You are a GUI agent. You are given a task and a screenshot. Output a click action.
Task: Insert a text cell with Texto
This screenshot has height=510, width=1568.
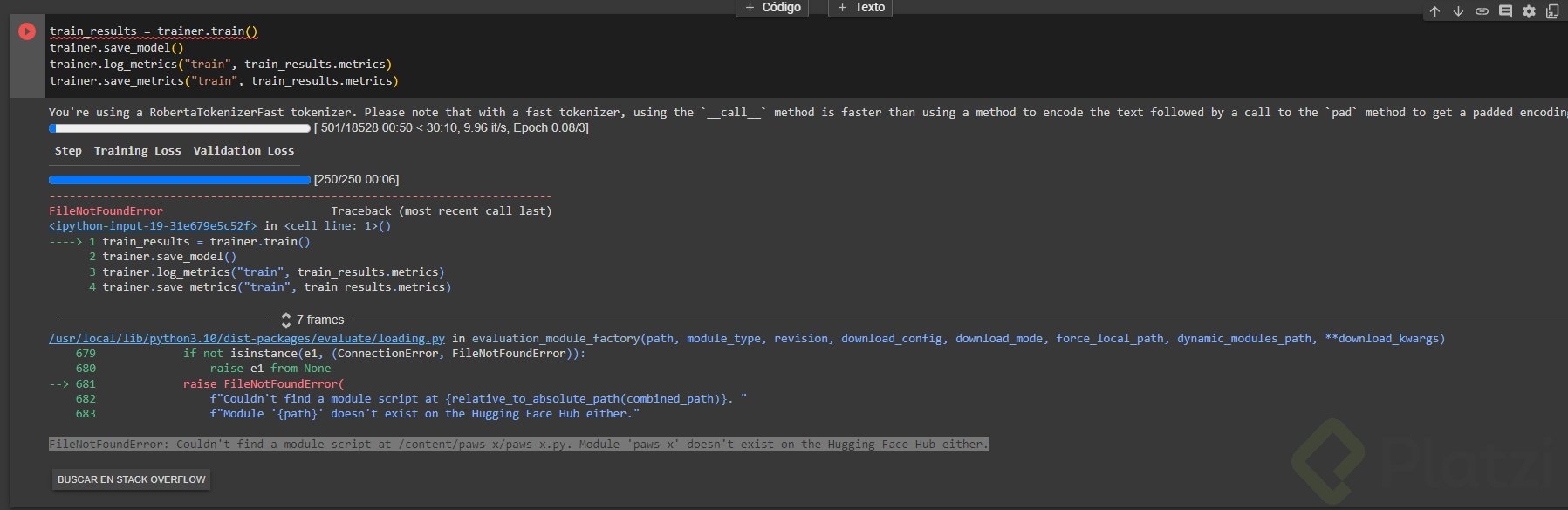(x=860, y=8)
